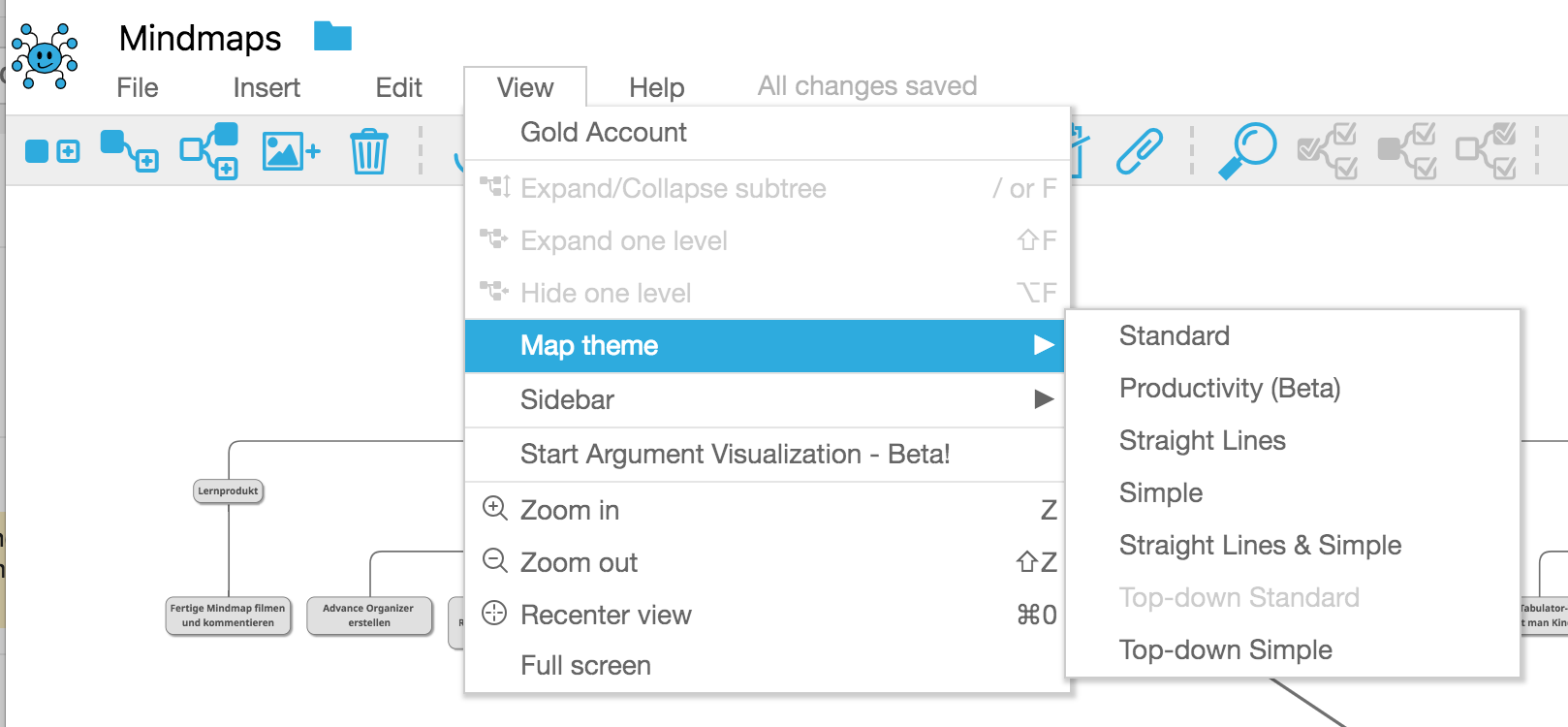Choose Full screen from the View menu
This screenshot has width=1568, height=727.
coord(585,665)
